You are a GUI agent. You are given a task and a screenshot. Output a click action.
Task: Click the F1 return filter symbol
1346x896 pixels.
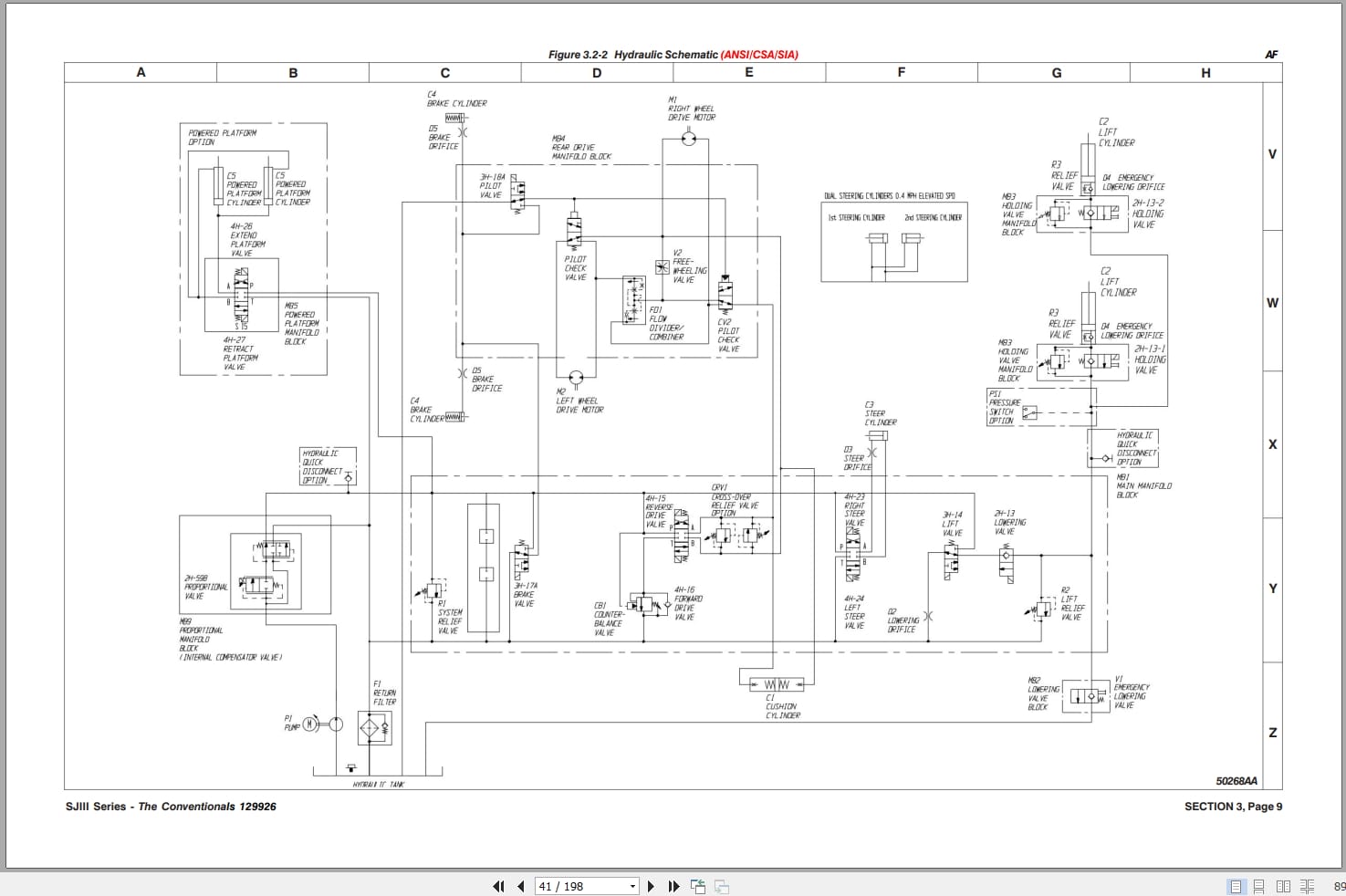374,727
